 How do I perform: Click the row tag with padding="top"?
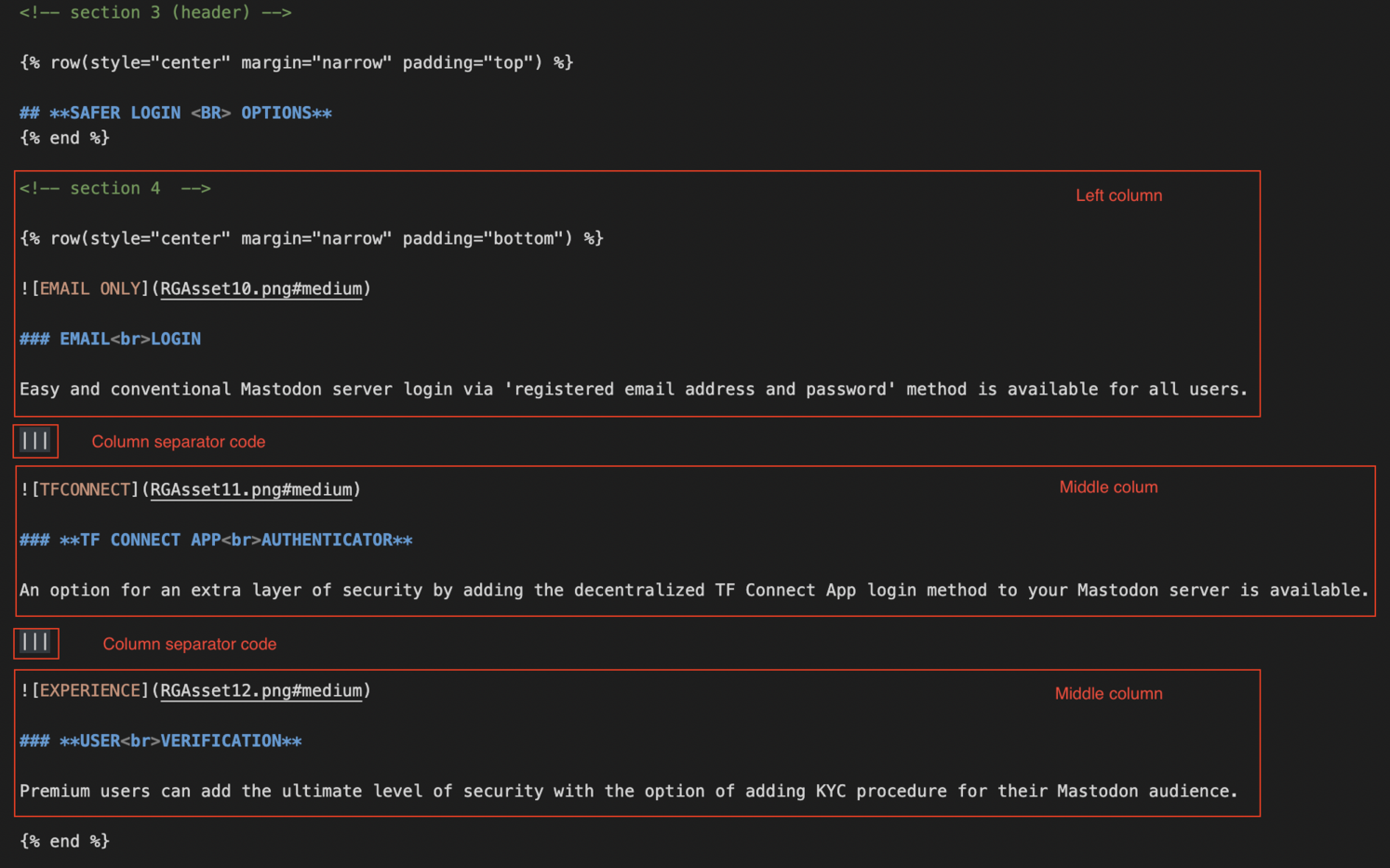(x=296, y=63)
